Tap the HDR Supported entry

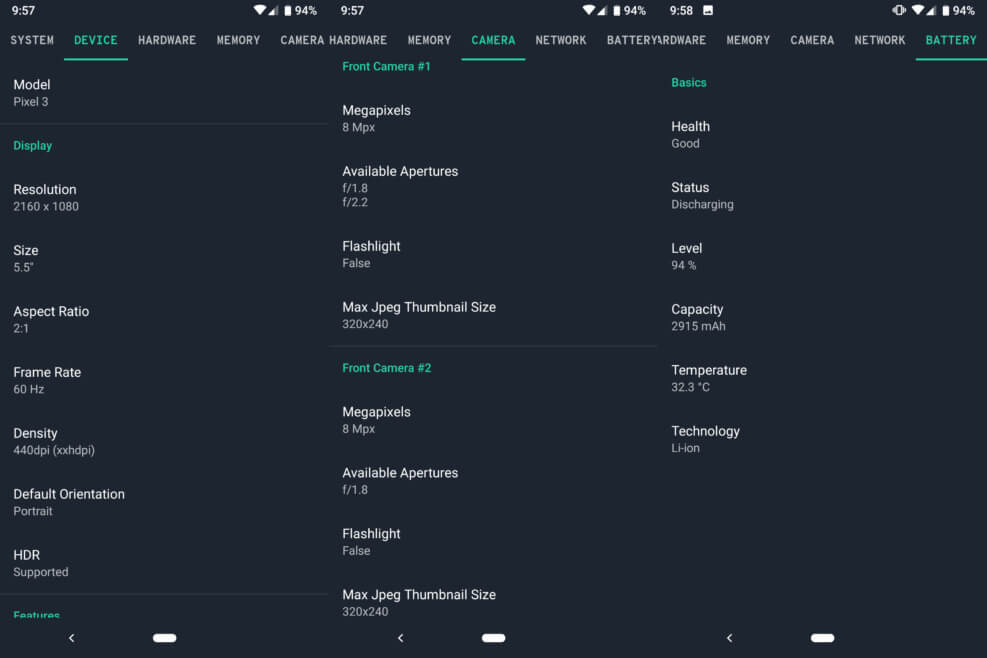point(41,563)
